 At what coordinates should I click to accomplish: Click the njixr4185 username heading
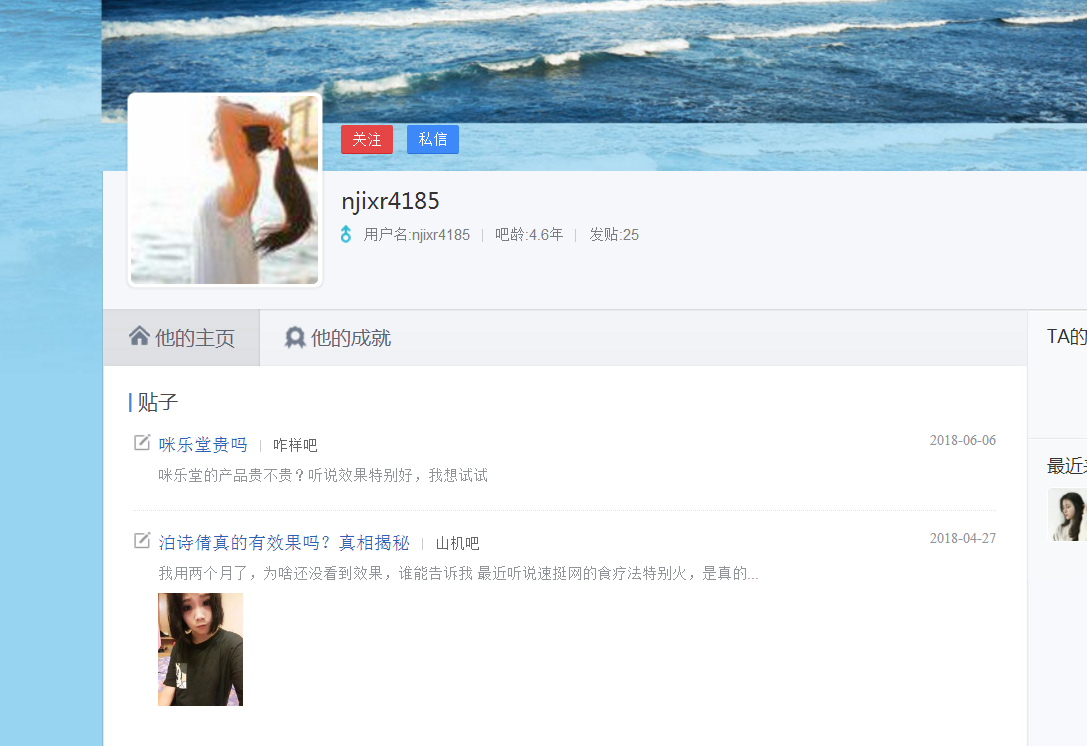390,201
